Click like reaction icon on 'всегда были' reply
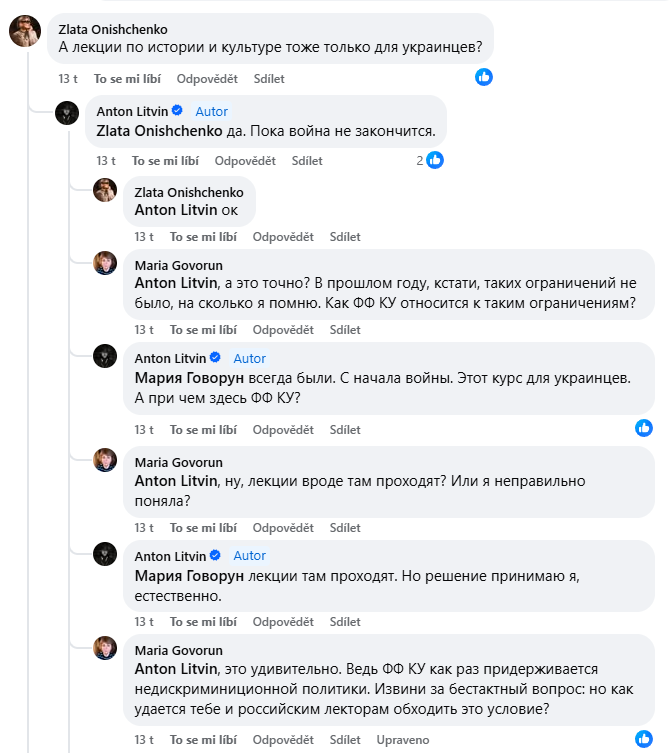The width and height of the screenshot is (670, 753). click(x=644, y=428)
